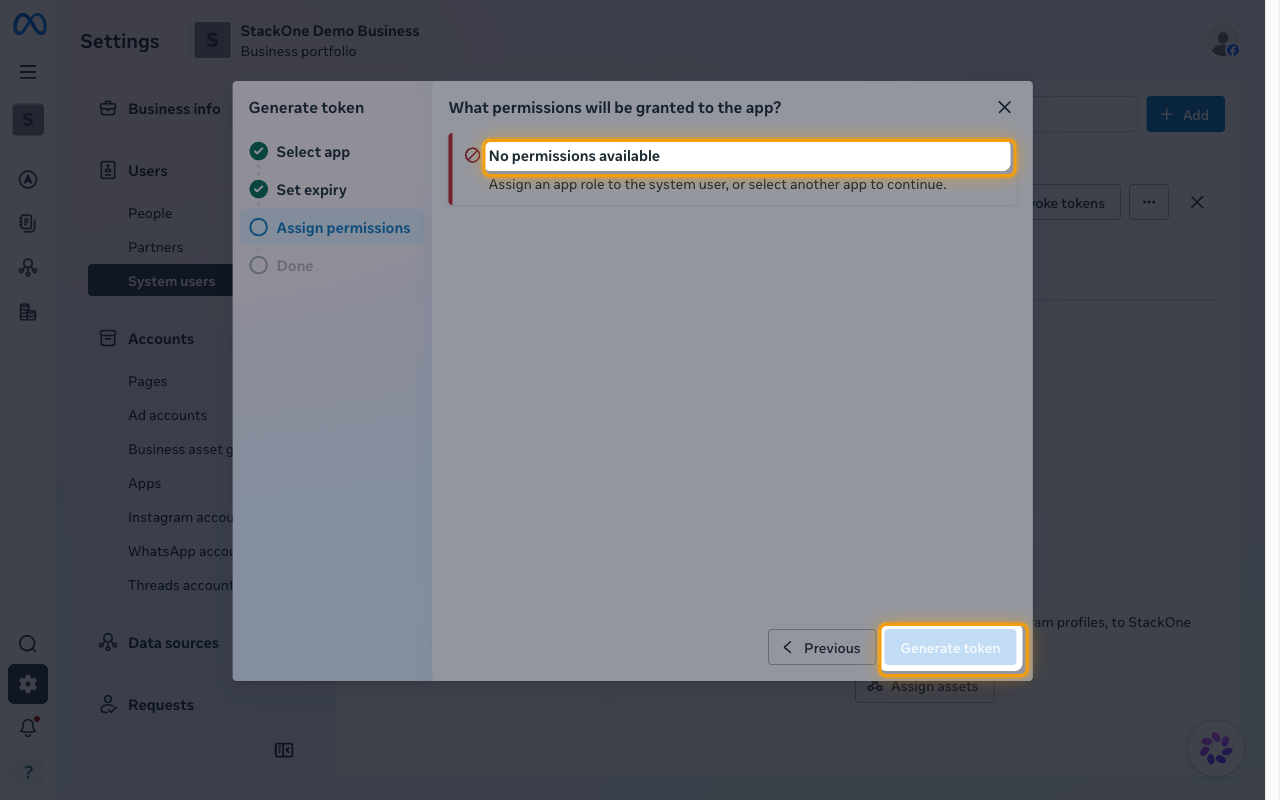Click the search magnifier icon in left rail
This screenshot has width=1280, height=800.
click(x=28, y=644)
